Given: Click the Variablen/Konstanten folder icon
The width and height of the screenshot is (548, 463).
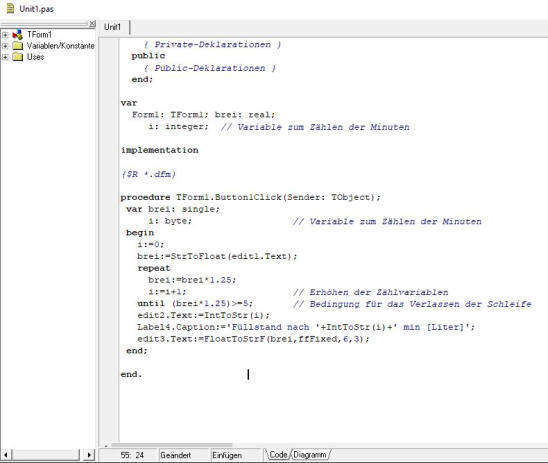Looking at the screenshot, I should coord(17,46).
